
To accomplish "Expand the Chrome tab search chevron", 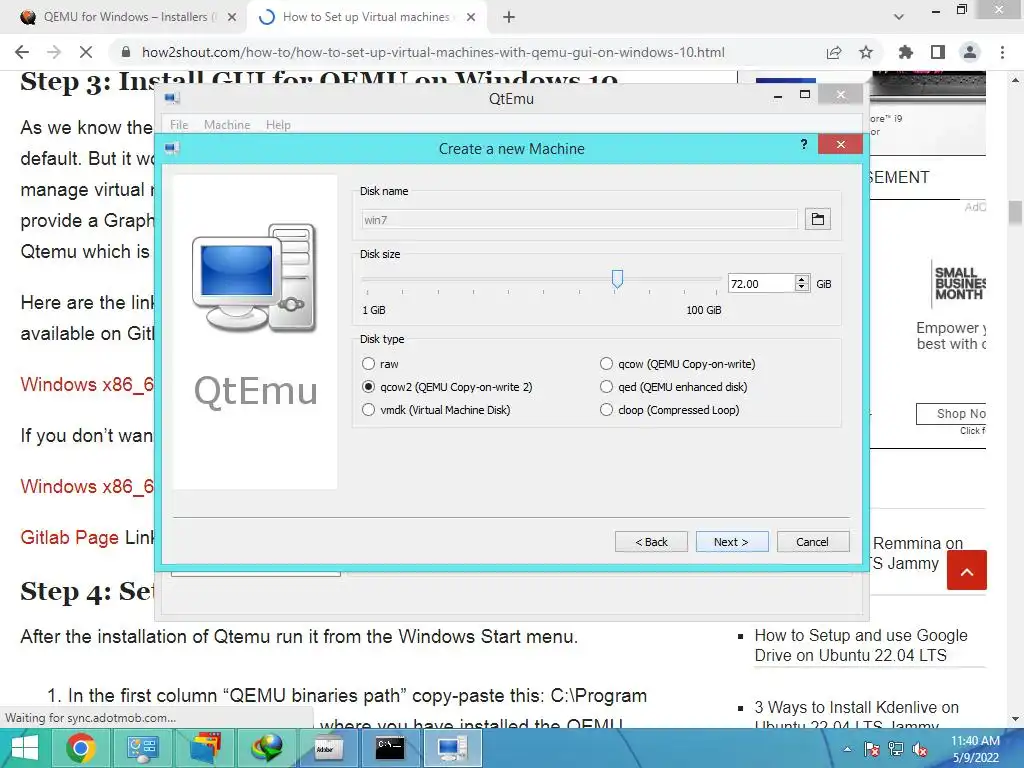I will (x=899, y=17).
